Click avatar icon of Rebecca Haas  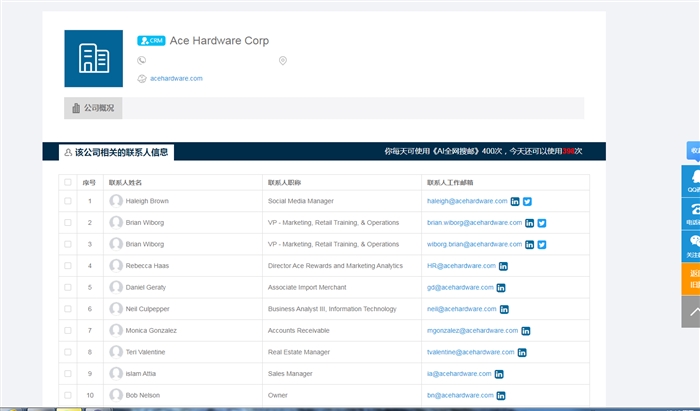116,266
